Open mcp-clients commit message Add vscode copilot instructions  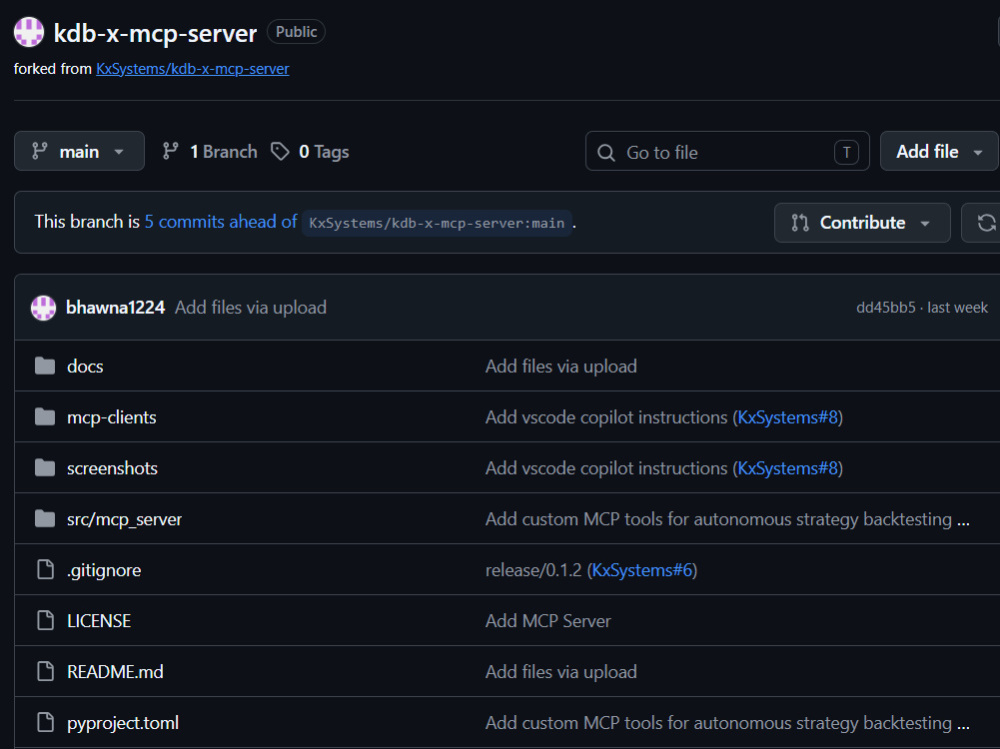[x=606, y=417]
